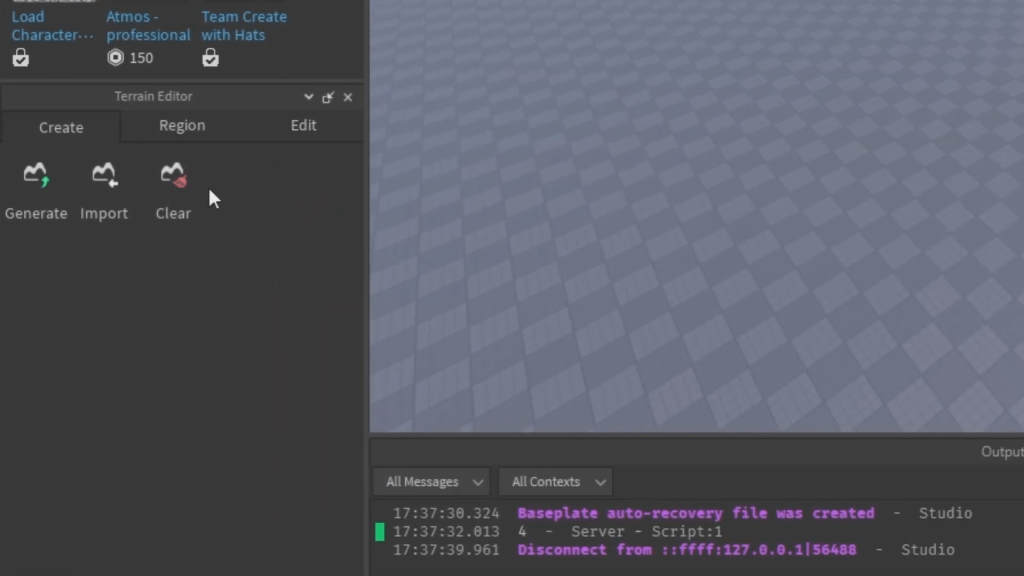Select the Disconnect from ::ffff:127.0.0.1 message
Image resolution: width=1024 pixels, height=576 pixels.
[x=686, y=550]
